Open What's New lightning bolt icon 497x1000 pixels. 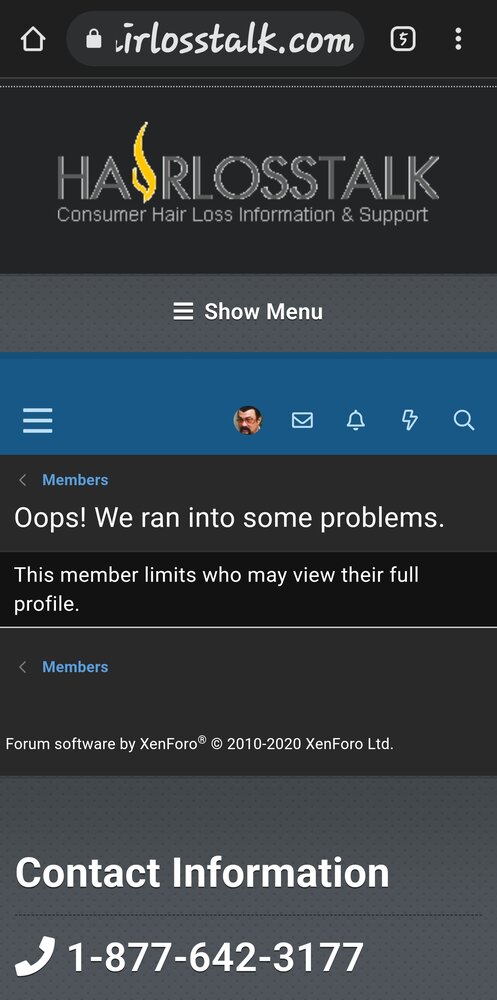click(x=410, y=420)
